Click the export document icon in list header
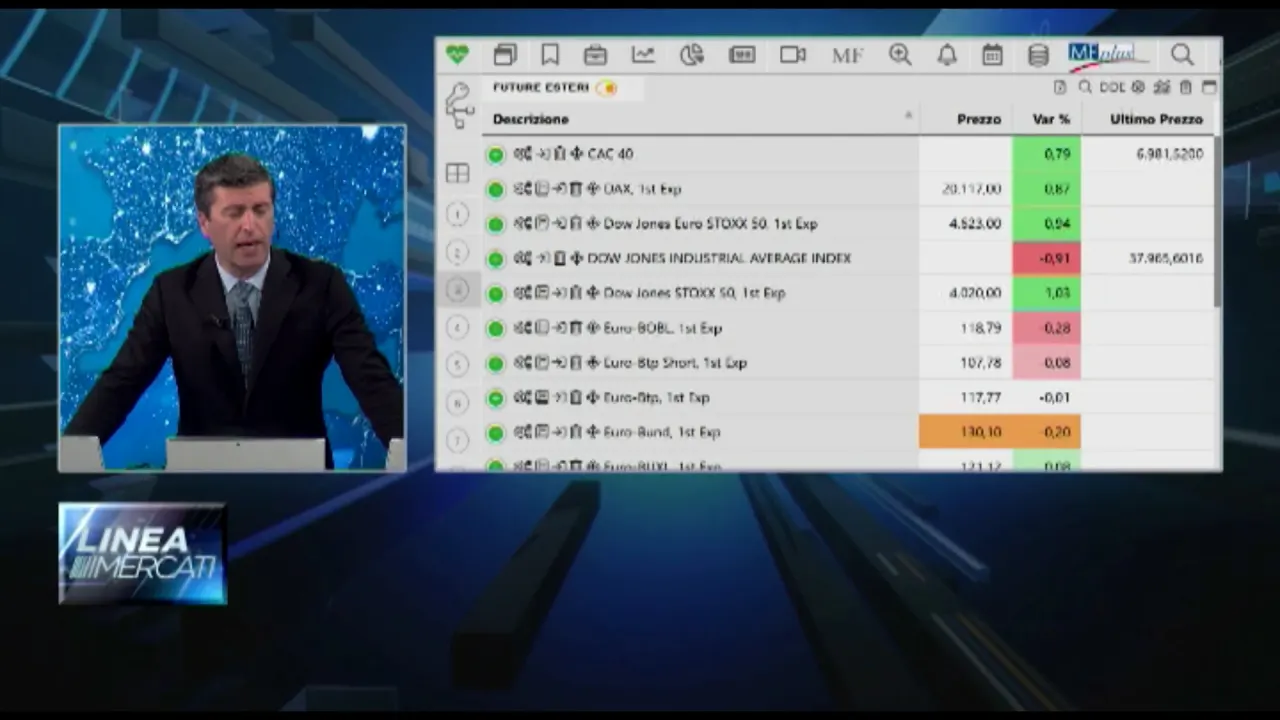Viewport: 1280px width, 720px height. tap(1060, 88)
